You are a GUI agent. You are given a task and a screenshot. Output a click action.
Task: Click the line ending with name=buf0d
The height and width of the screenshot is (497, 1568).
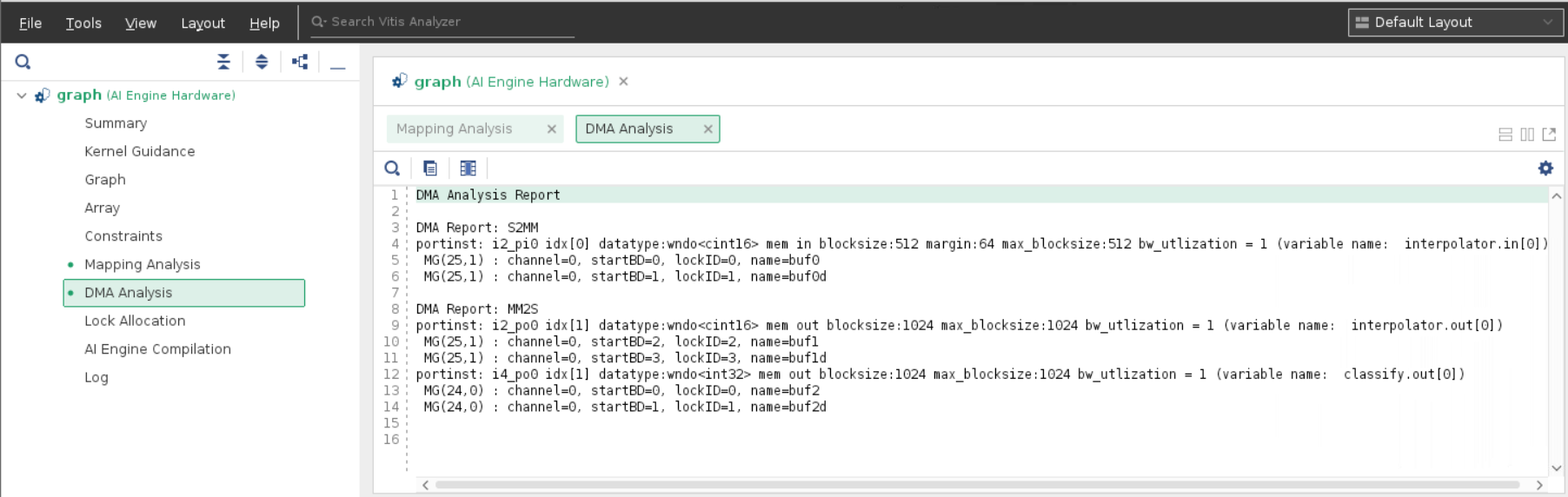pyautogui.click(x=625, y=276)
